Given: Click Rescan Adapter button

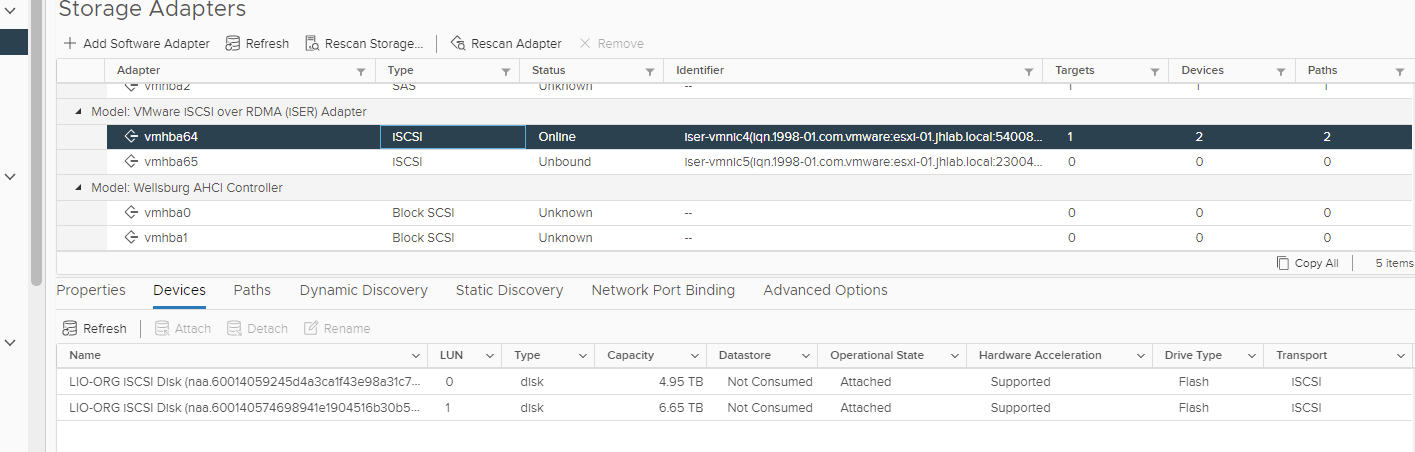Looking at the screenshot, I should 506,43.
